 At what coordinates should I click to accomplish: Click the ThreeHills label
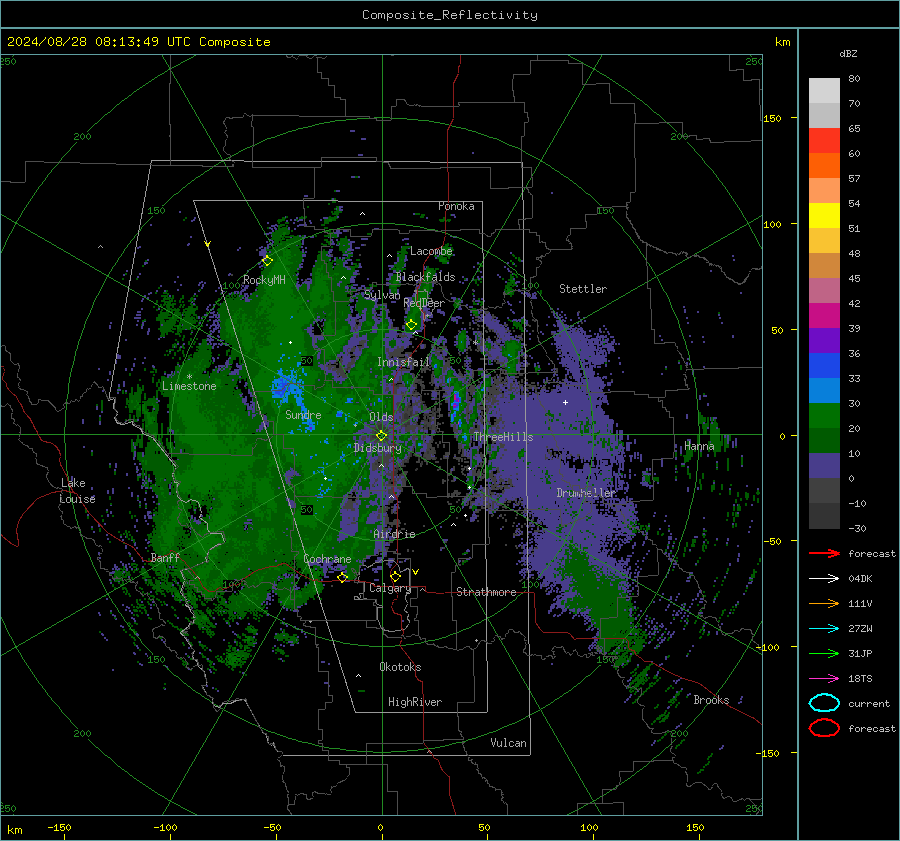coord(503,437)
